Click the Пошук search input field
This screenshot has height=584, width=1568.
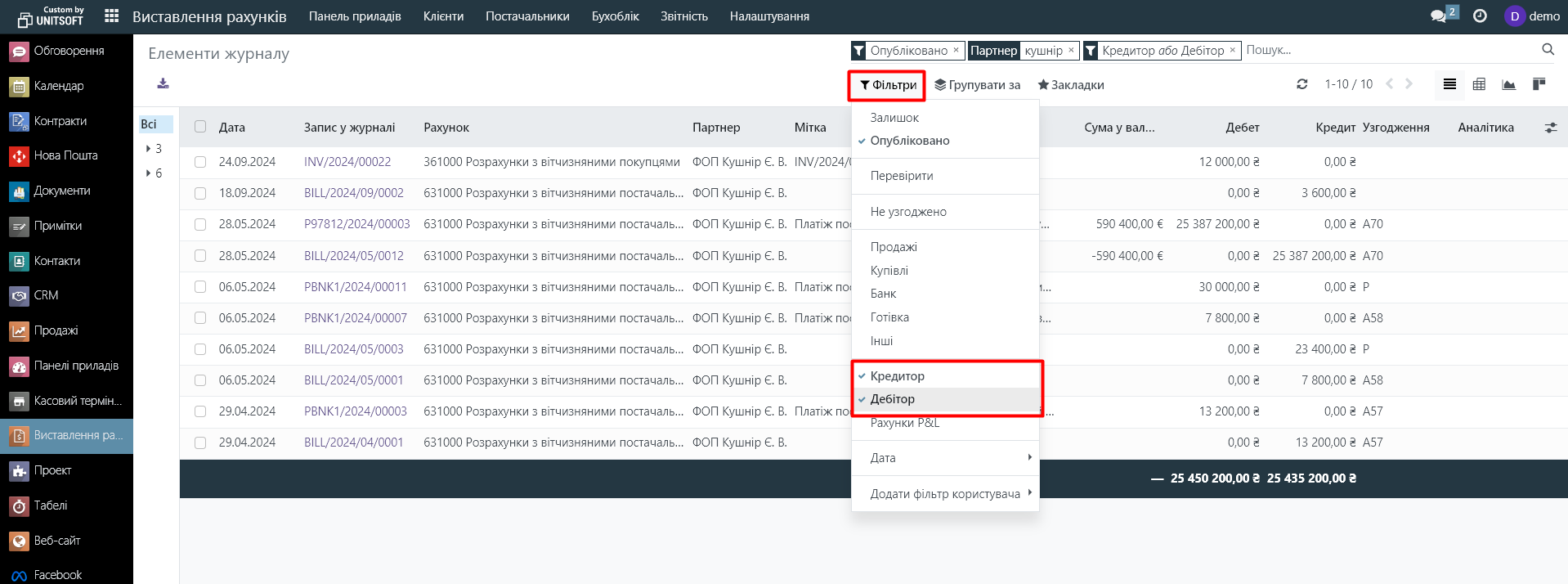[1388, 50]
